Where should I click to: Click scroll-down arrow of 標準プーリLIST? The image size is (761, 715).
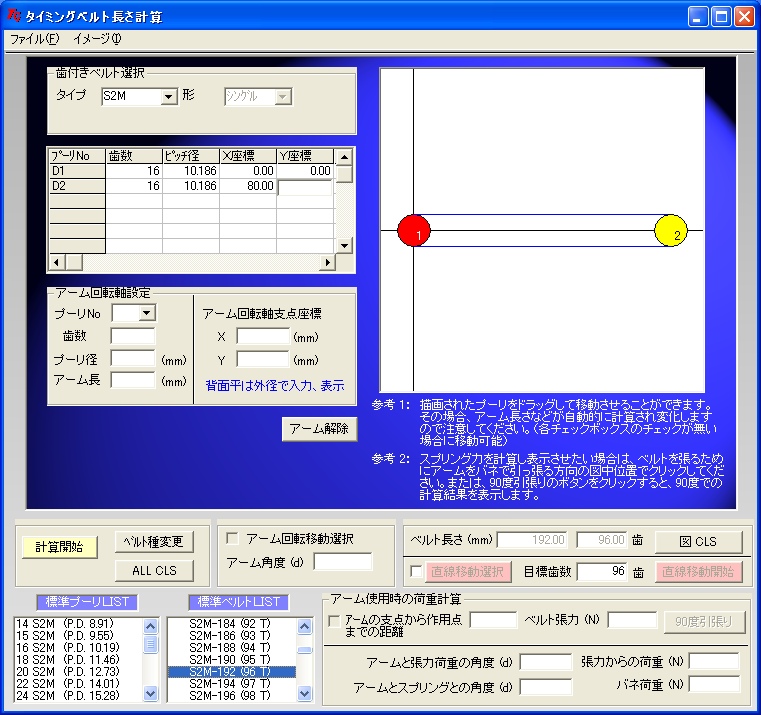pyautogui.click(x=151, y=692)
